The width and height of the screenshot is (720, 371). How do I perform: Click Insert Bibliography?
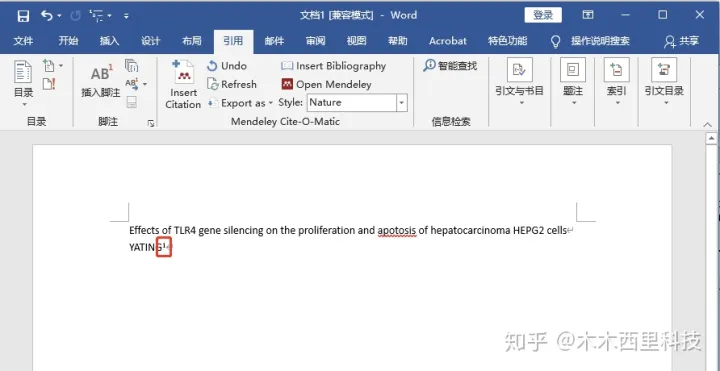pyautogui.click(x=333, y=66)
